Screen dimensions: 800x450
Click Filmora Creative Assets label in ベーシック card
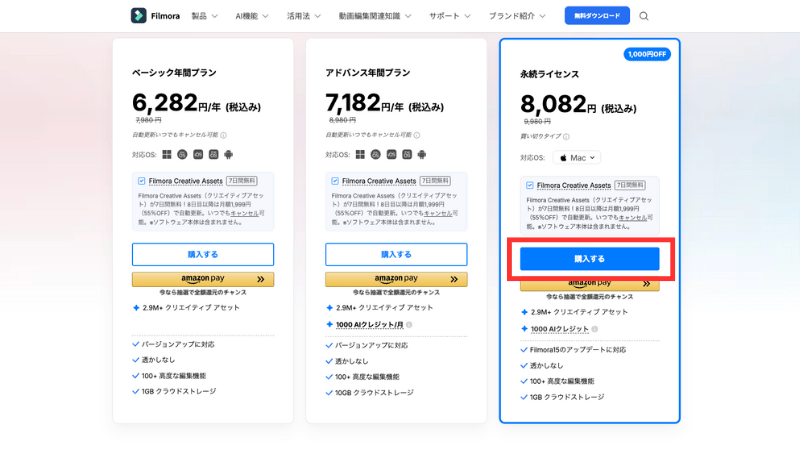tap(186, 181)
